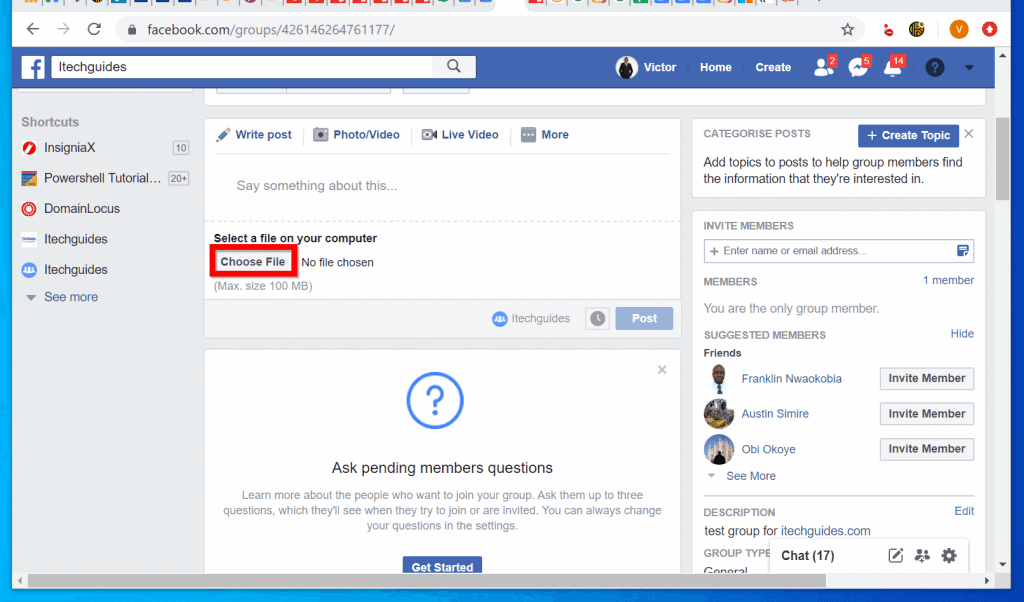Open notifications bell icon
Viewport: 1024px width, 602px height.
[x=893, y=67]
